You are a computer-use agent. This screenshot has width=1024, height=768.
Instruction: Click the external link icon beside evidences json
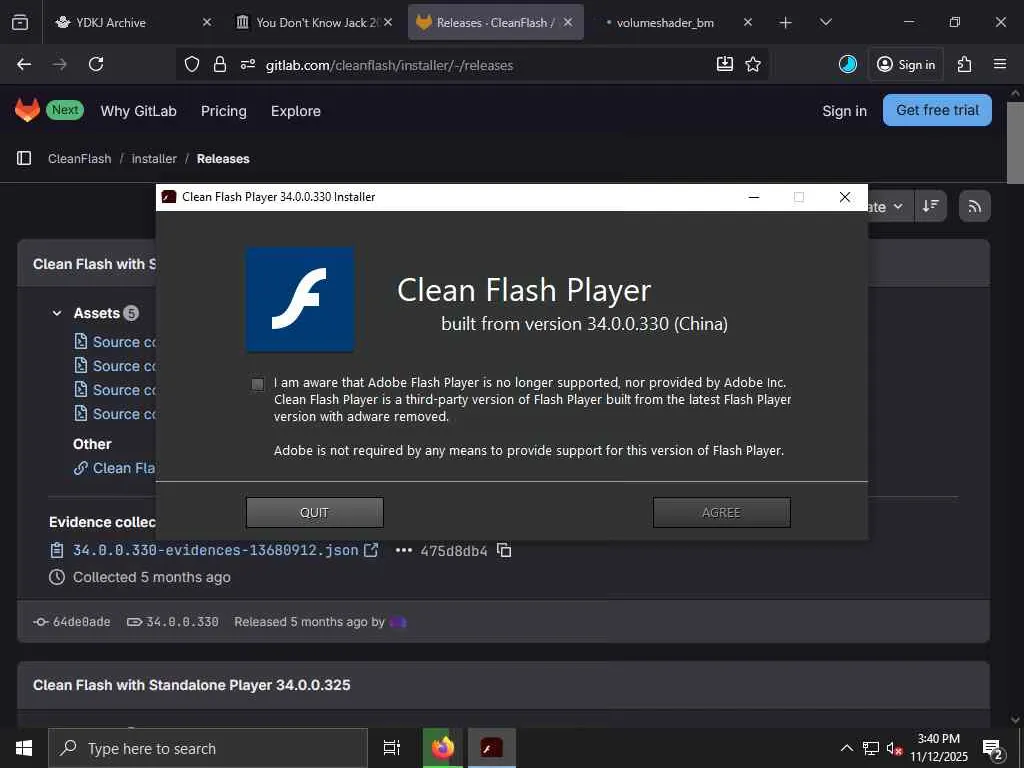tap(371, 550)
